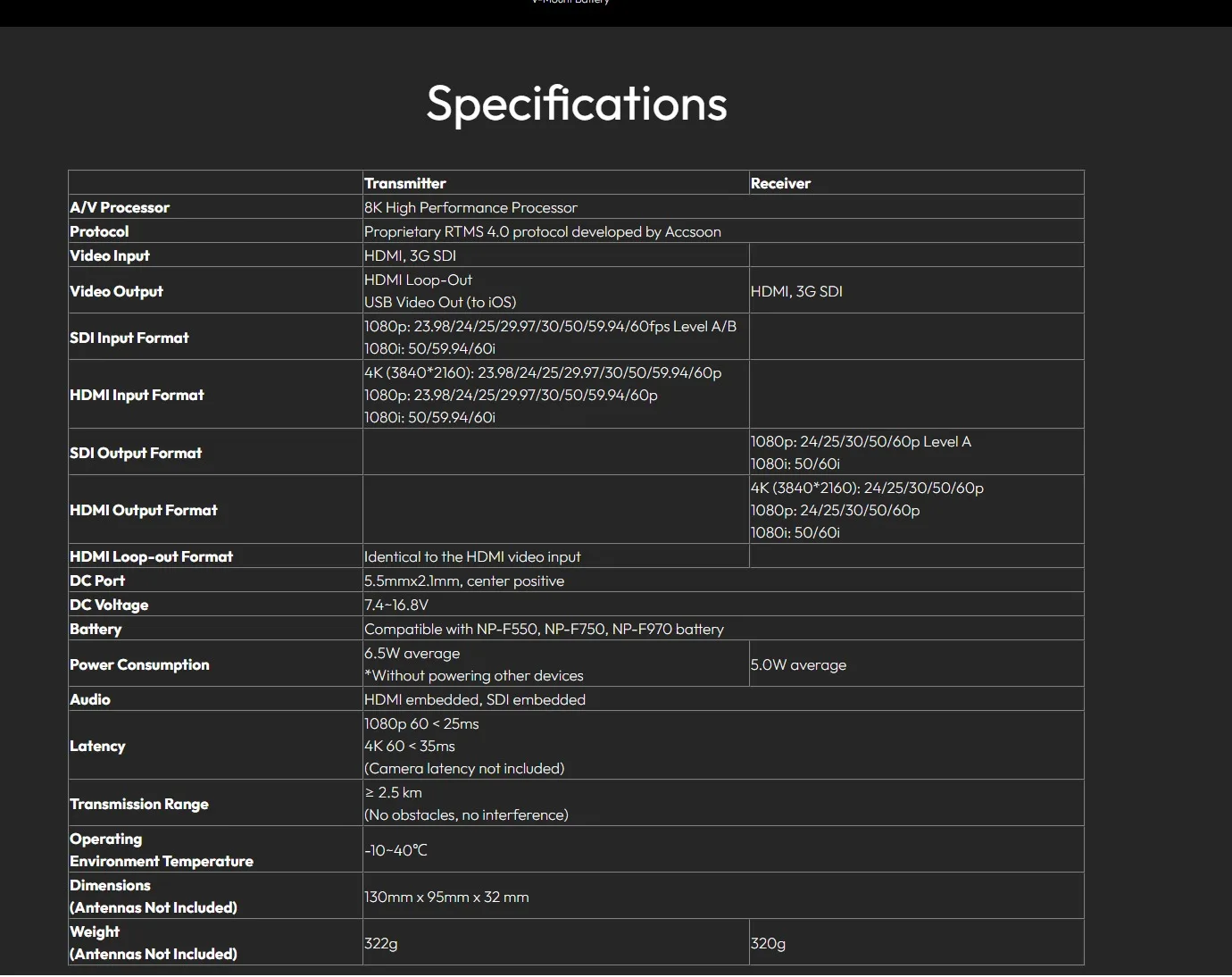Viewport: 1232px width, 977px height.
Task: Click the Proprietary RTMS 4.0 protocol text
Action: (543, 231)
